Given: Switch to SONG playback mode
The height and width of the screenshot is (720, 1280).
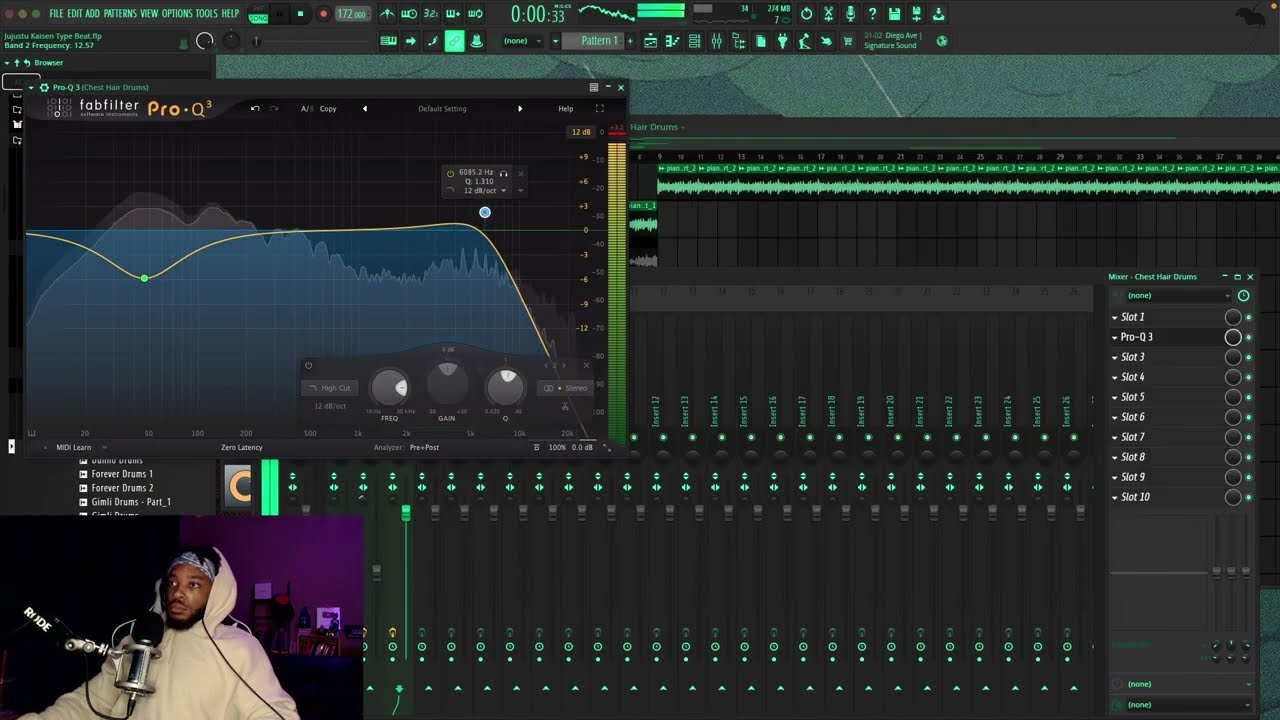Looking at the screenshot, I should (258, 18).
